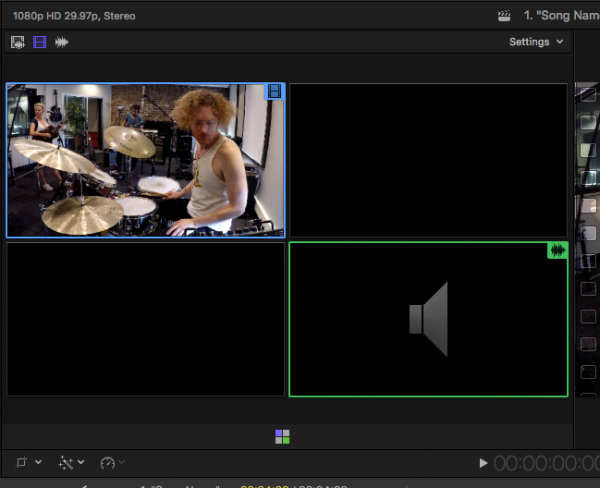This screenshot has width=600, height=488.
Task: Select the audio-only angle with the speaker
Action: [x=428, y=319]
